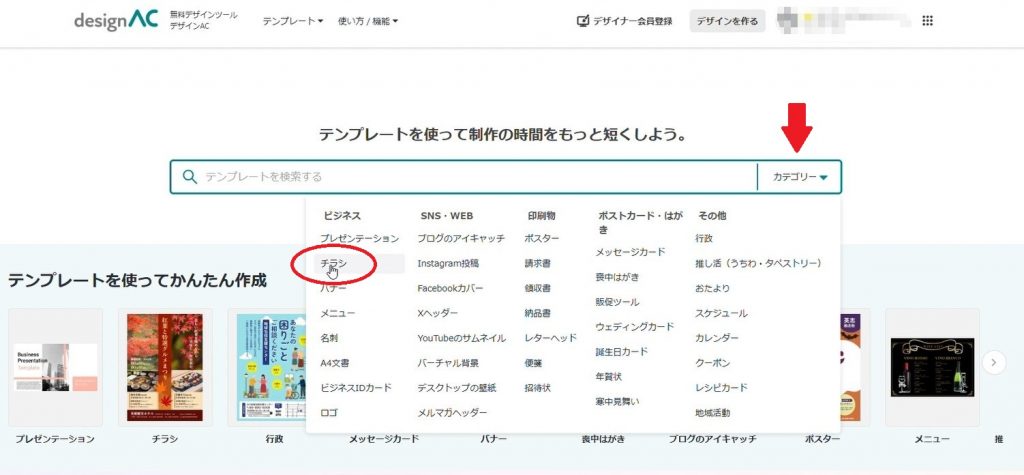Toggle the カテゴリー dropdown
The height and width of the screenshot is (475, 1024).
(800, 177)
